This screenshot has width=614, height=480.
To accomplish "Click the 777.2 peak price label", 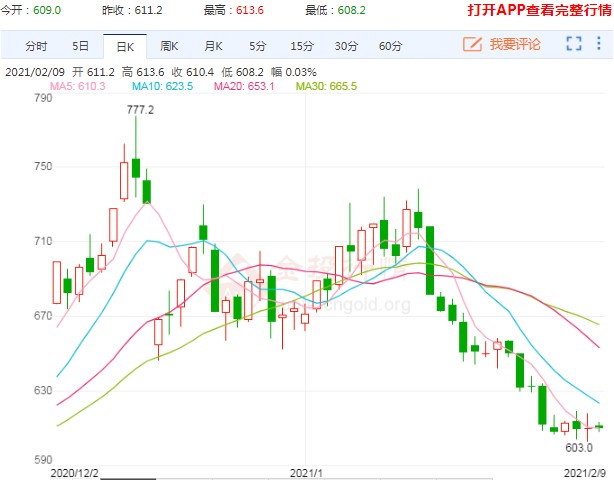I will click(x=140, y=110).
